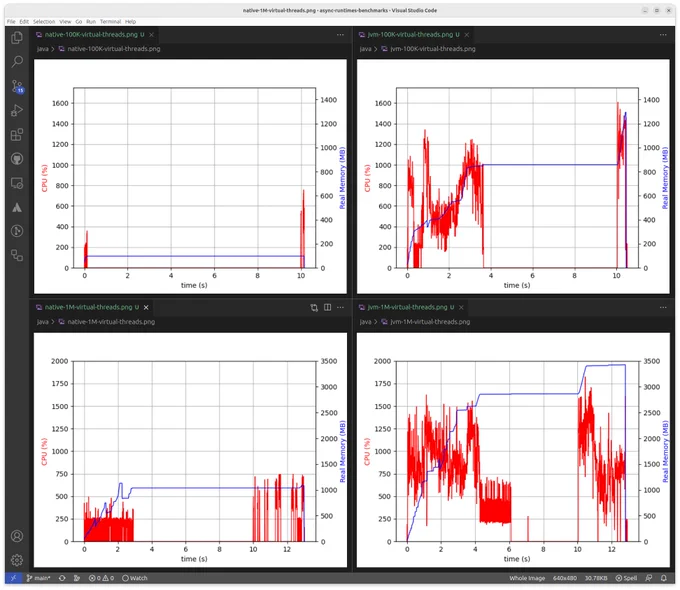Image resolution: width=680 pixels, height=590 pixels.
Task: Open java breadcrumb above jvm-100K image
Action: [x=365, y=49]
